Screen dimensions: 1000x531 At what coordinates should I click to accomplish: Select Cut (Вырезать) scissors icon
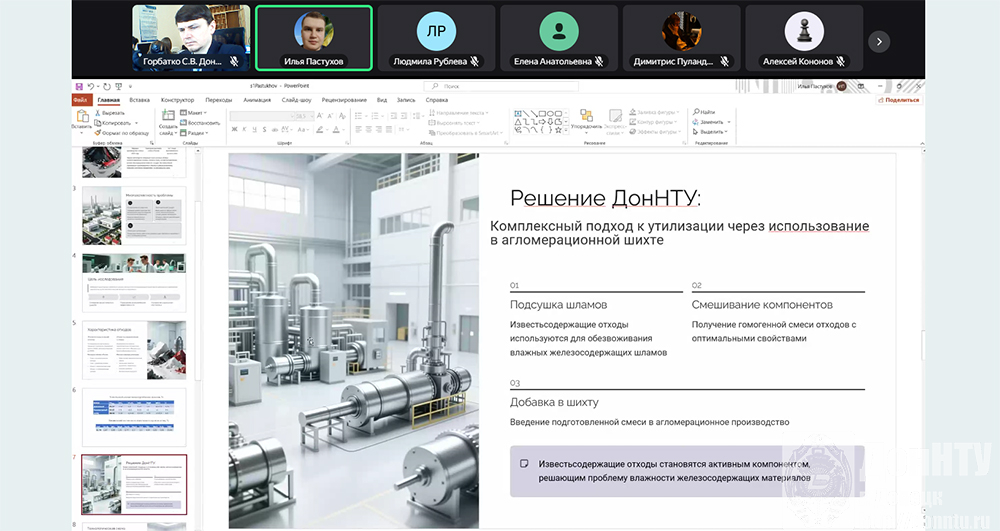[98, 113]
